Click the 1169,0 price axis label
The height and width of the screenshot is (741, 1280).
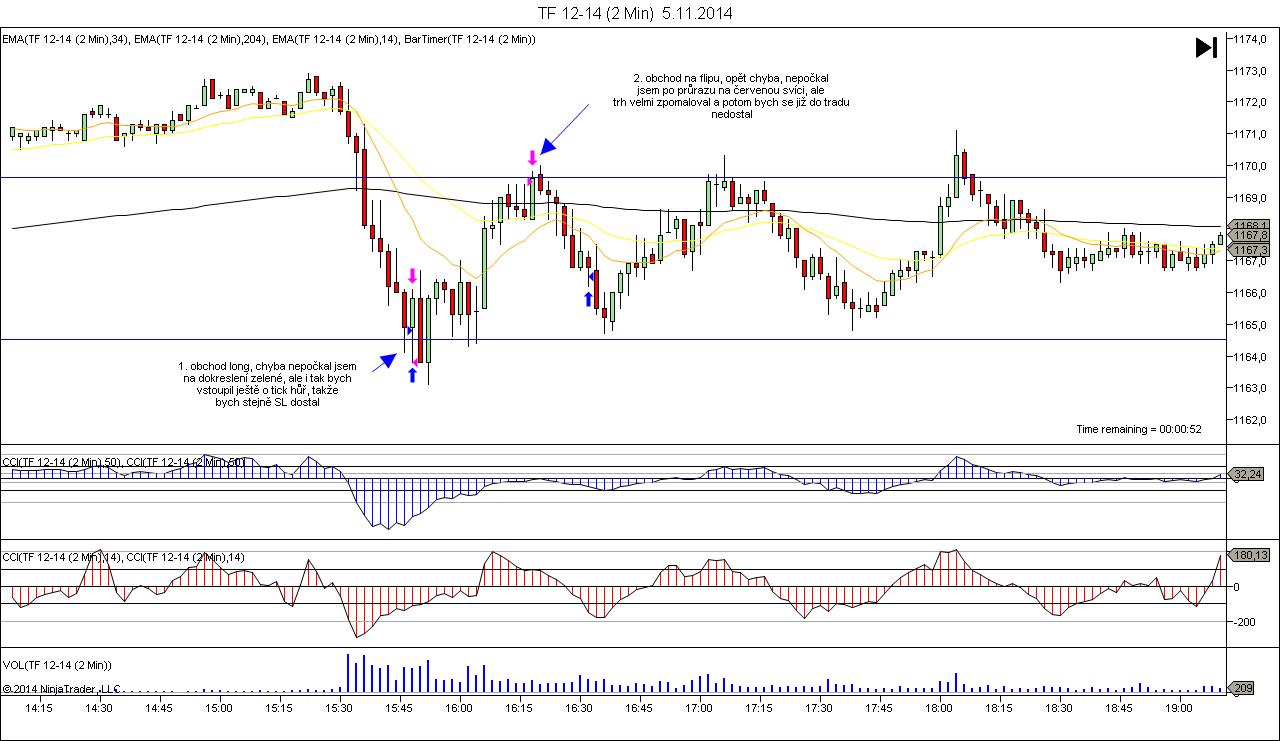pos(1251,198)
